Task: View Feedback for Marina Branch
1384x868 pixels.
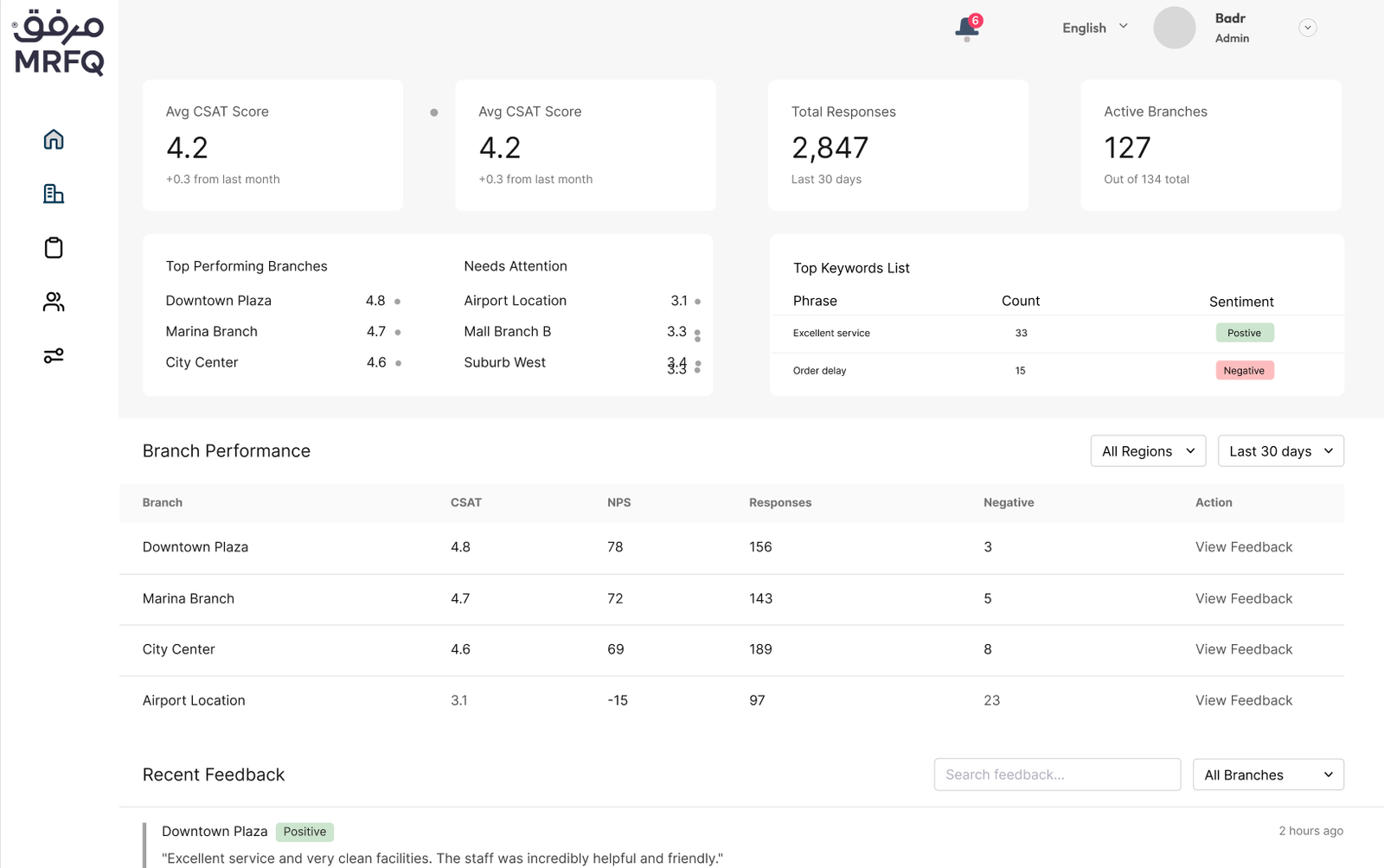Action: [x=1243, y=598]
